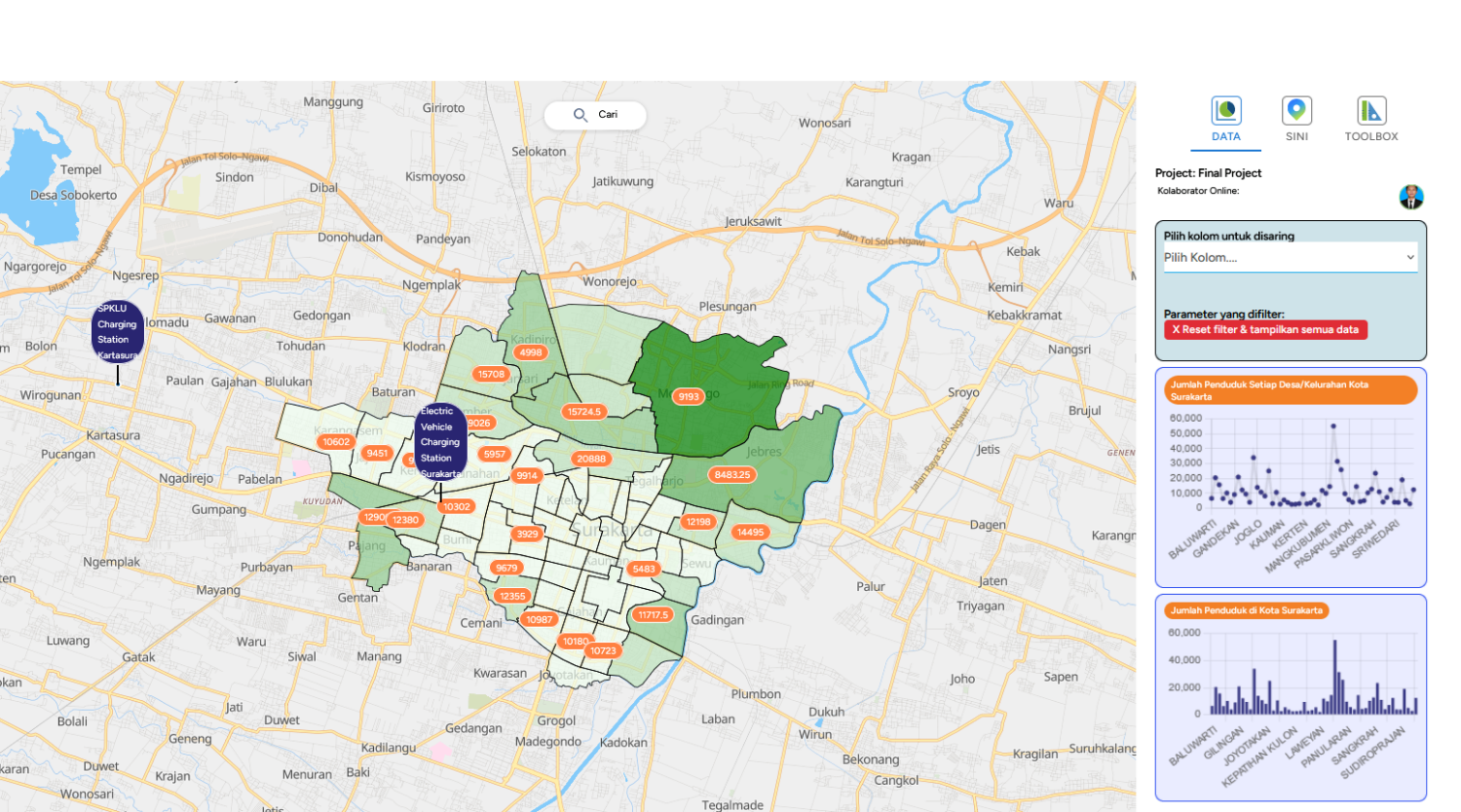Click the 9193 population label marker
Screen dimensions: 1461x812
coord(689,396)
